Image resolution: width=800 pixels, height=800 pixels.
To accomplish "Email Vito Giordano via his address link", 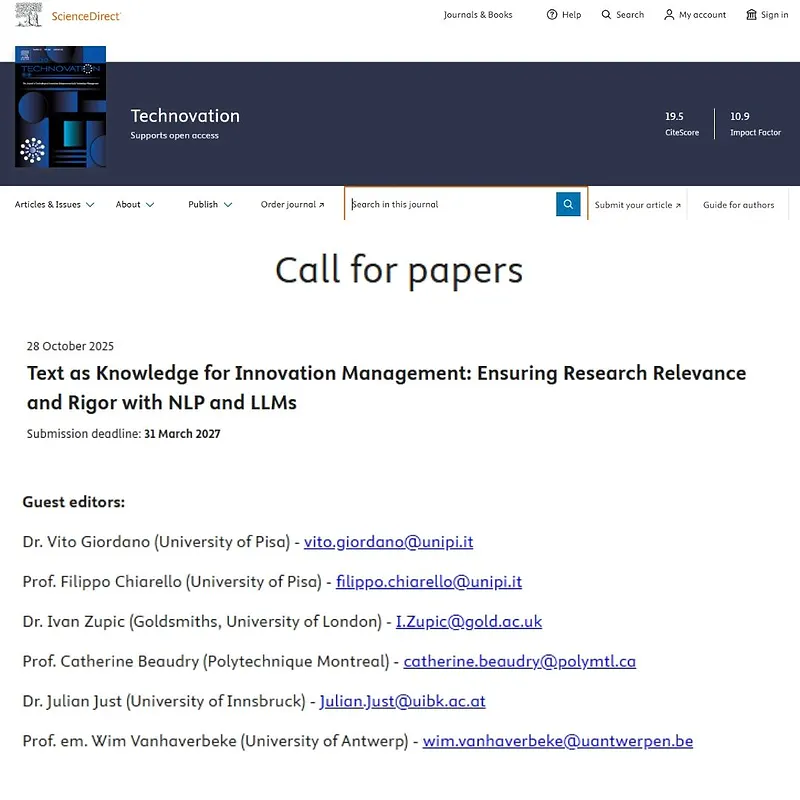I will pos(389,541).
